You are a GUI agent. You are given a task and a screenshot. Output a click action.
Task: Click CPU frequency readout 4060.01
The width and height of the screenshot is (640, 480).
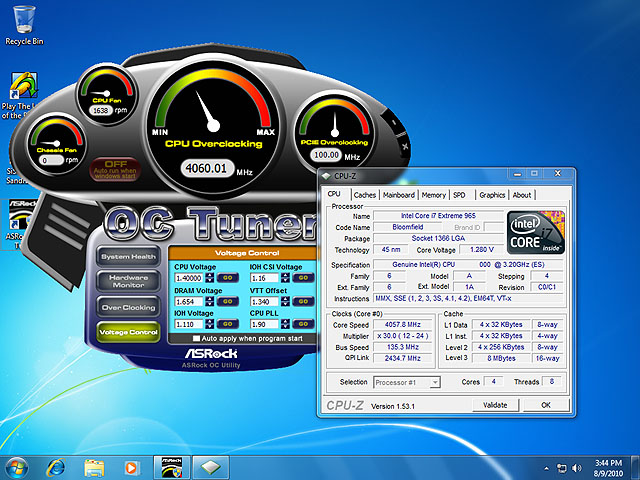pyautogui.click(x=206, y=168)
